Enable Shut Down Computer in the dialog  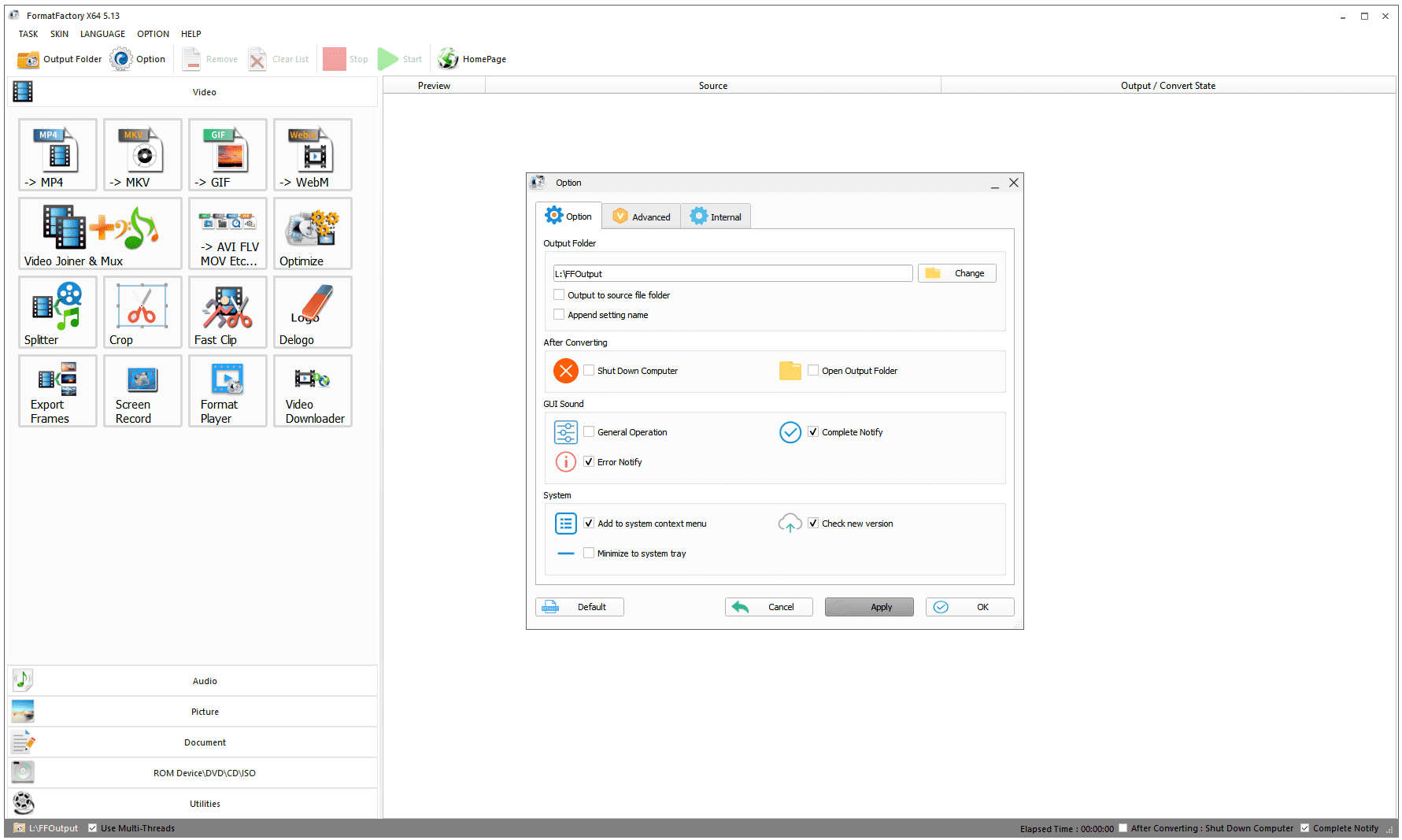[x=589, y=371]
